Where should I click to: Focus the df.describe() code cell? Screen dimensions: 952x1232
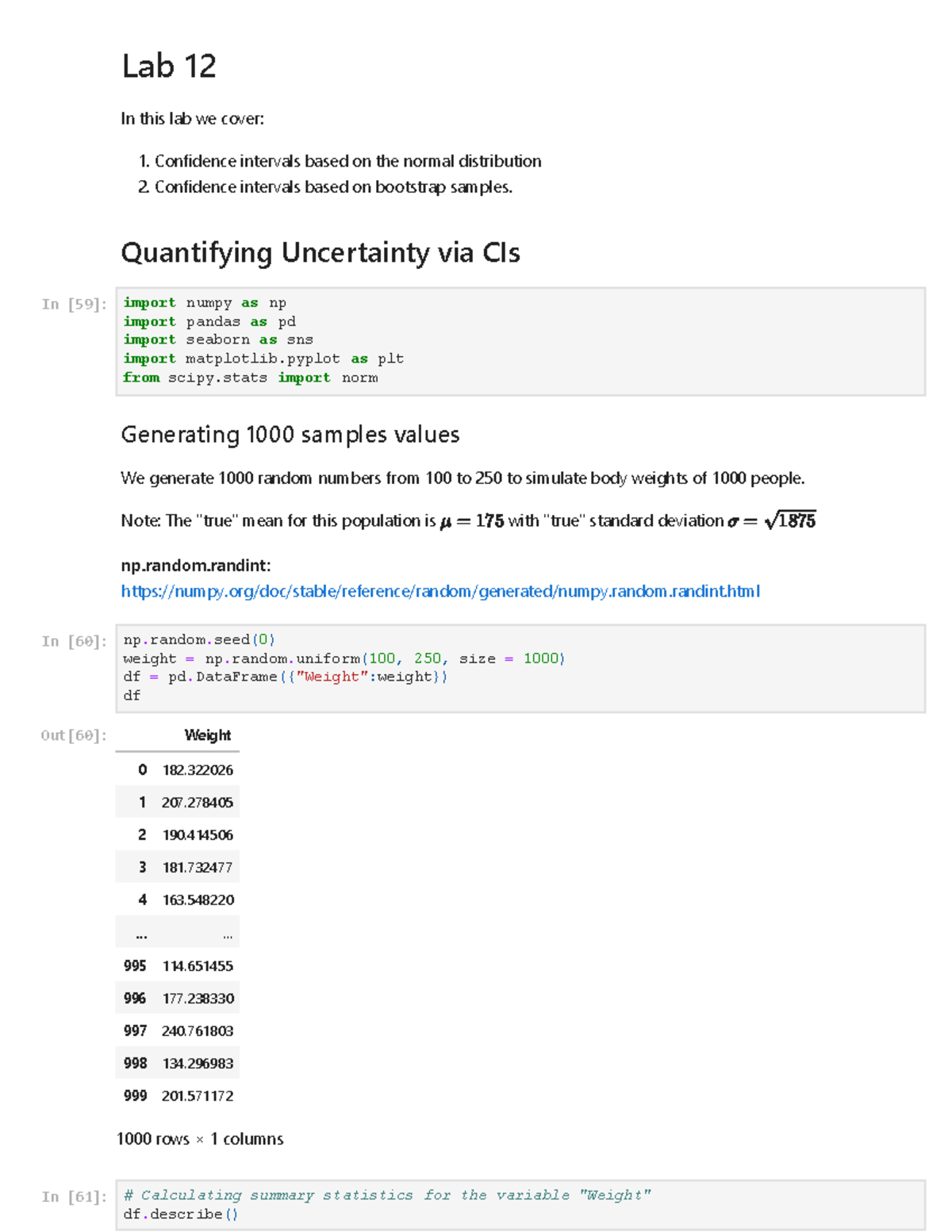520,1204
